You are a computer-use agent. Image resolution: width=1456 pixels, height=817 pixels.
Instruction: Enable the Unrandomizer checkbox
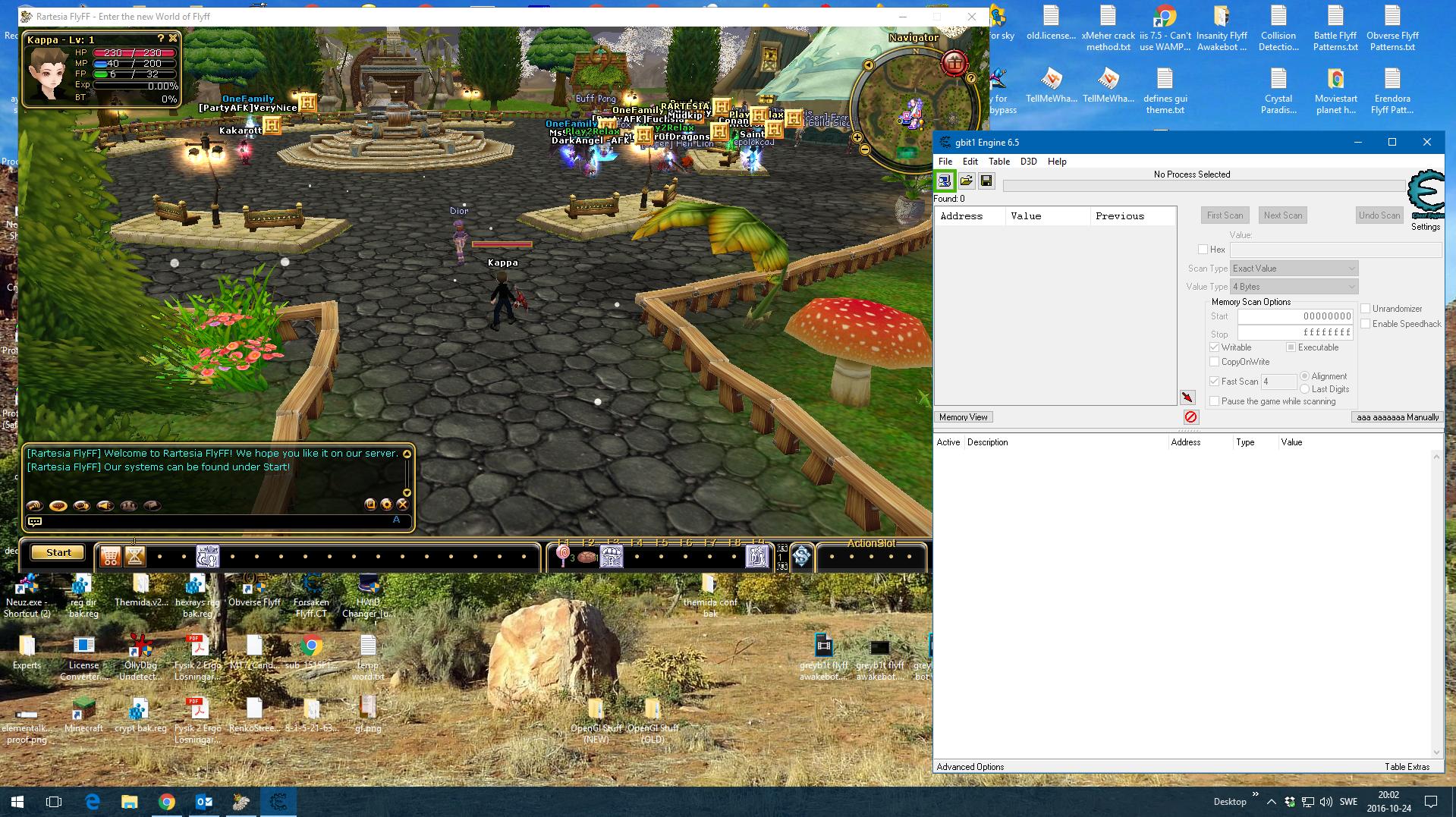tap(1366, 309)
